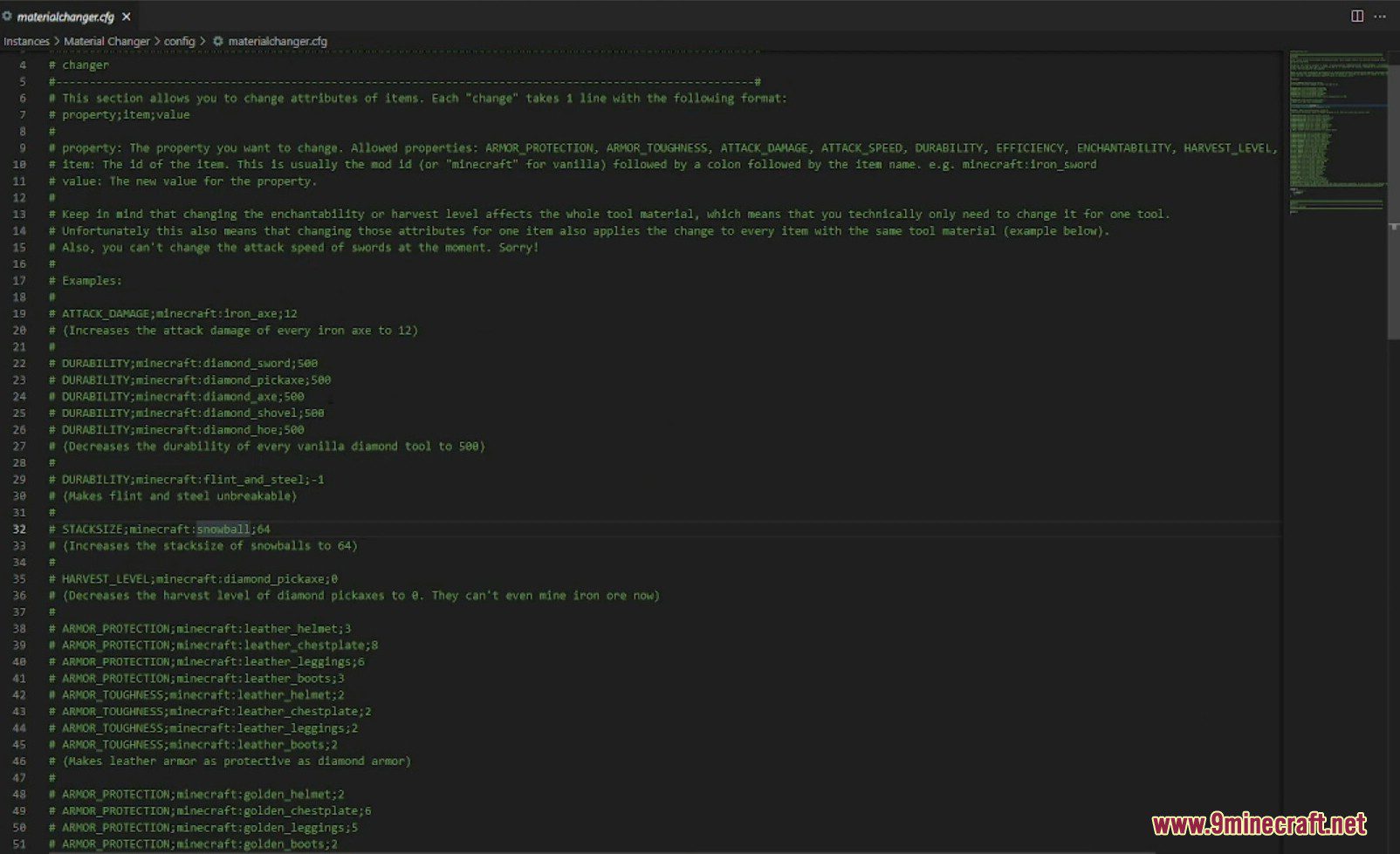
Task: Click golden_leggings;5 on line 50
Action: coord(300,828)
